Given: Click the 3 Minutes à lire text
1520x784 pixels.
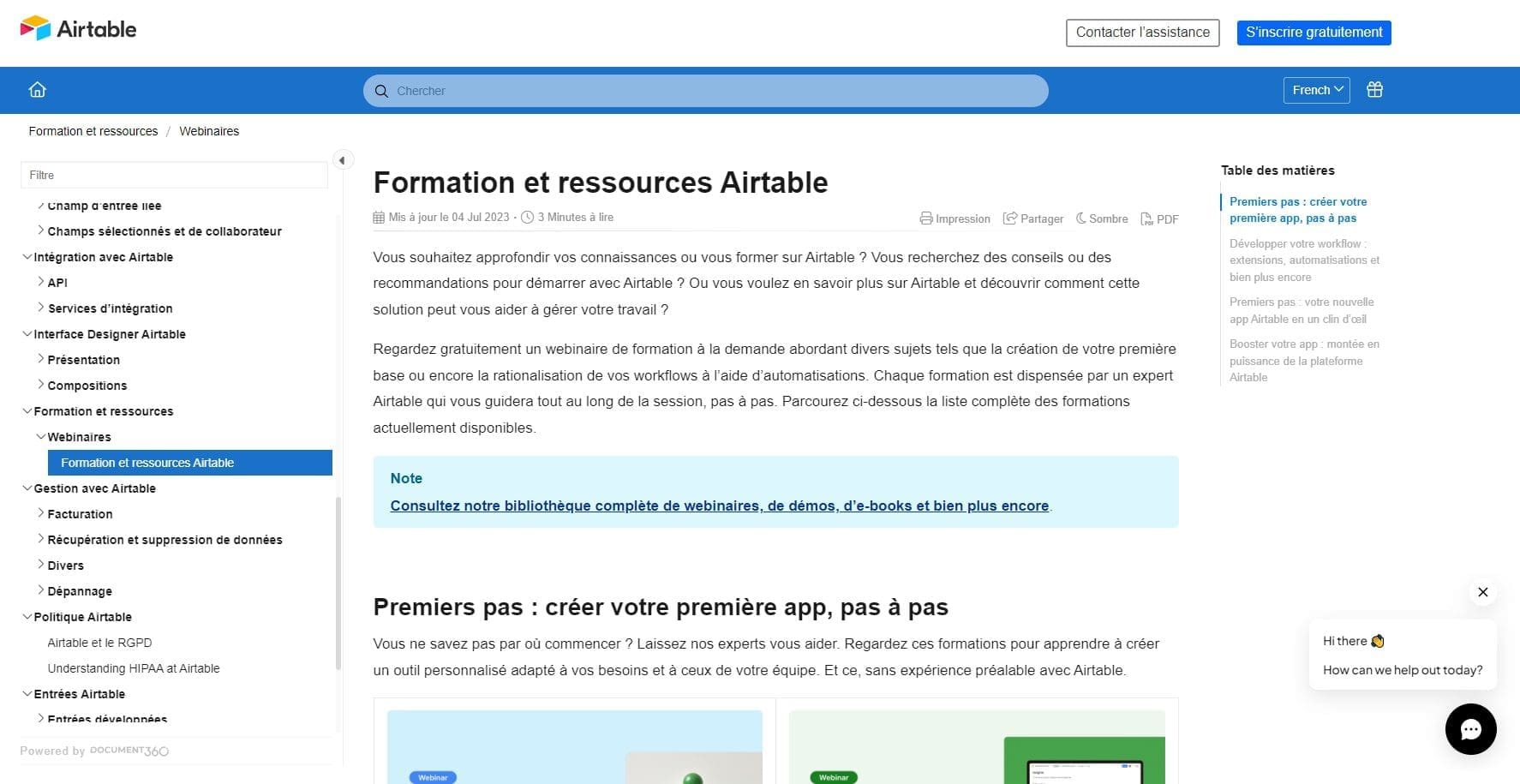Looking at the screenshot, I should 575,218.
